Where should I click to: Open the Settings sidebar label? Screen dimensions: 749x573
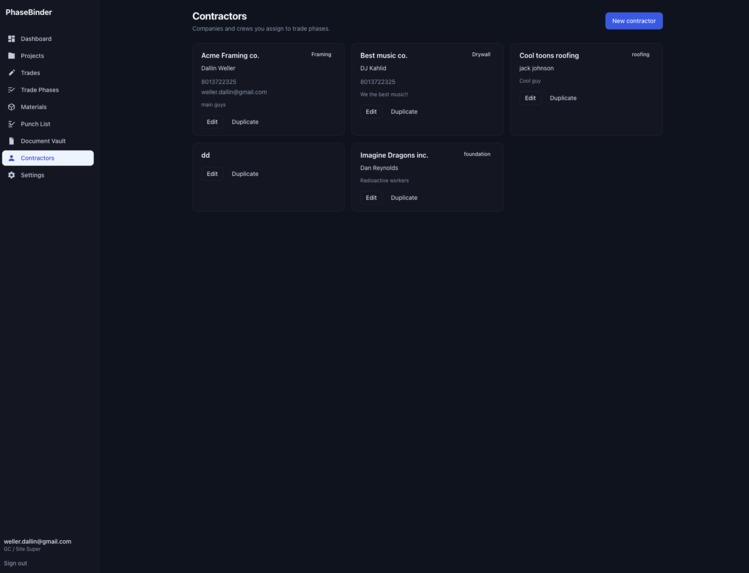coord(32,175)
